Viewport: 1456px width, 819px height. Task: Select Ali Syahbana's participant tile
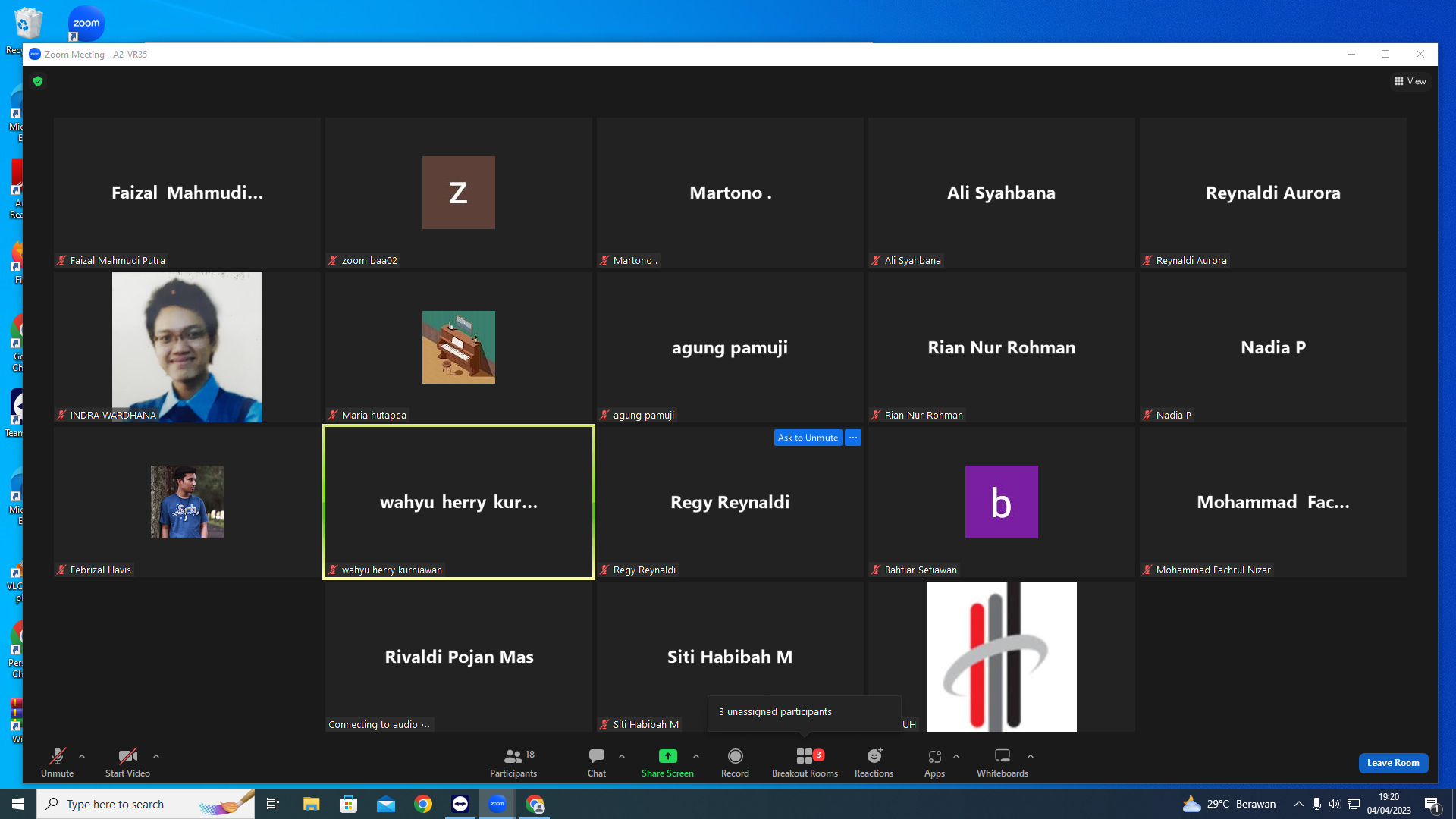point(1002,193)
